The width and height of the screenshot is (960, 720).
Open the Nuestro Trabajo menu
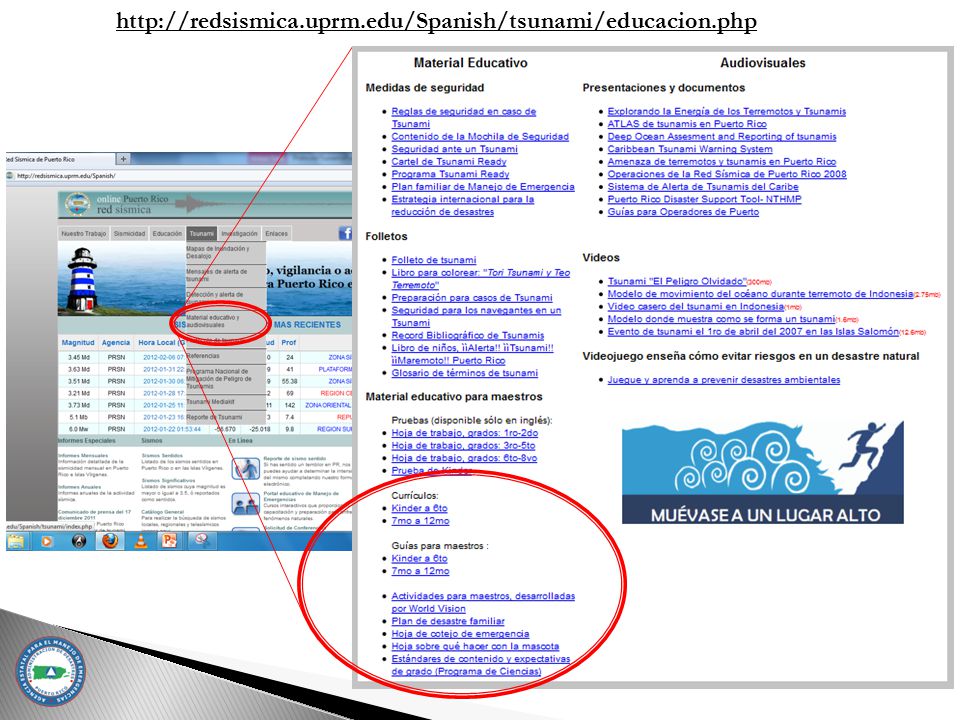84,233
